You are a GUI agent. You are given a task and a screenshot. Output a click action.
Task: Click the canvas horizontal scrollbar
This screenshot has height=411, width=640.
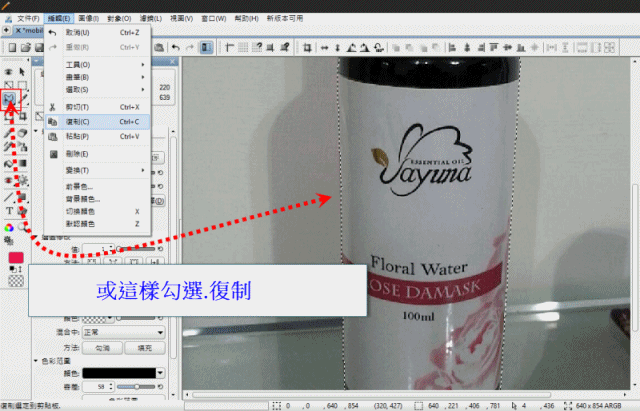[x=371, y=395]
